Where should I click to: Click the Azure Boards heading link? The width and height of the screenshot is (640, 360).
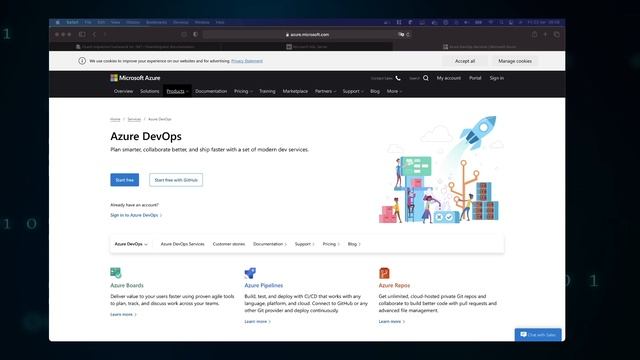[127, 285]
